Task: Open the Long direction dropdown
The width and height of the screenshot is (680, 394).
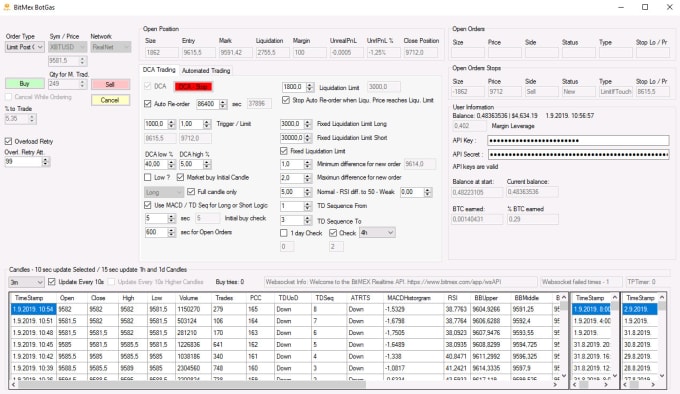Action: click(x=164, y=192)
